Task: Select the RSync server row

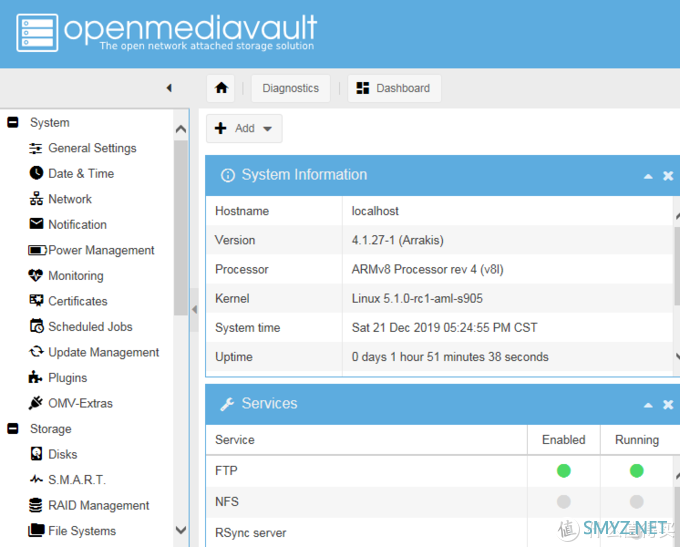Action: [x=440, y=532]
